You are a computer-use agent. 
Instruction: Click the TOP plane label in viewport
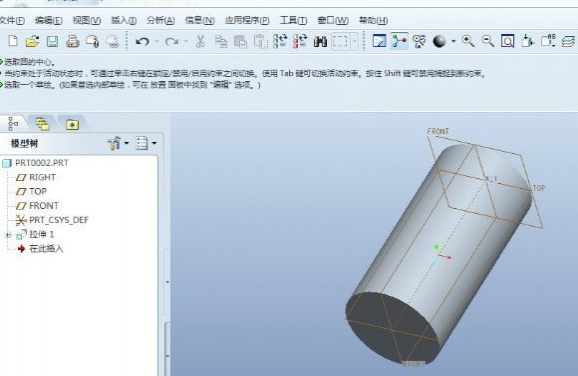[539, 188]
